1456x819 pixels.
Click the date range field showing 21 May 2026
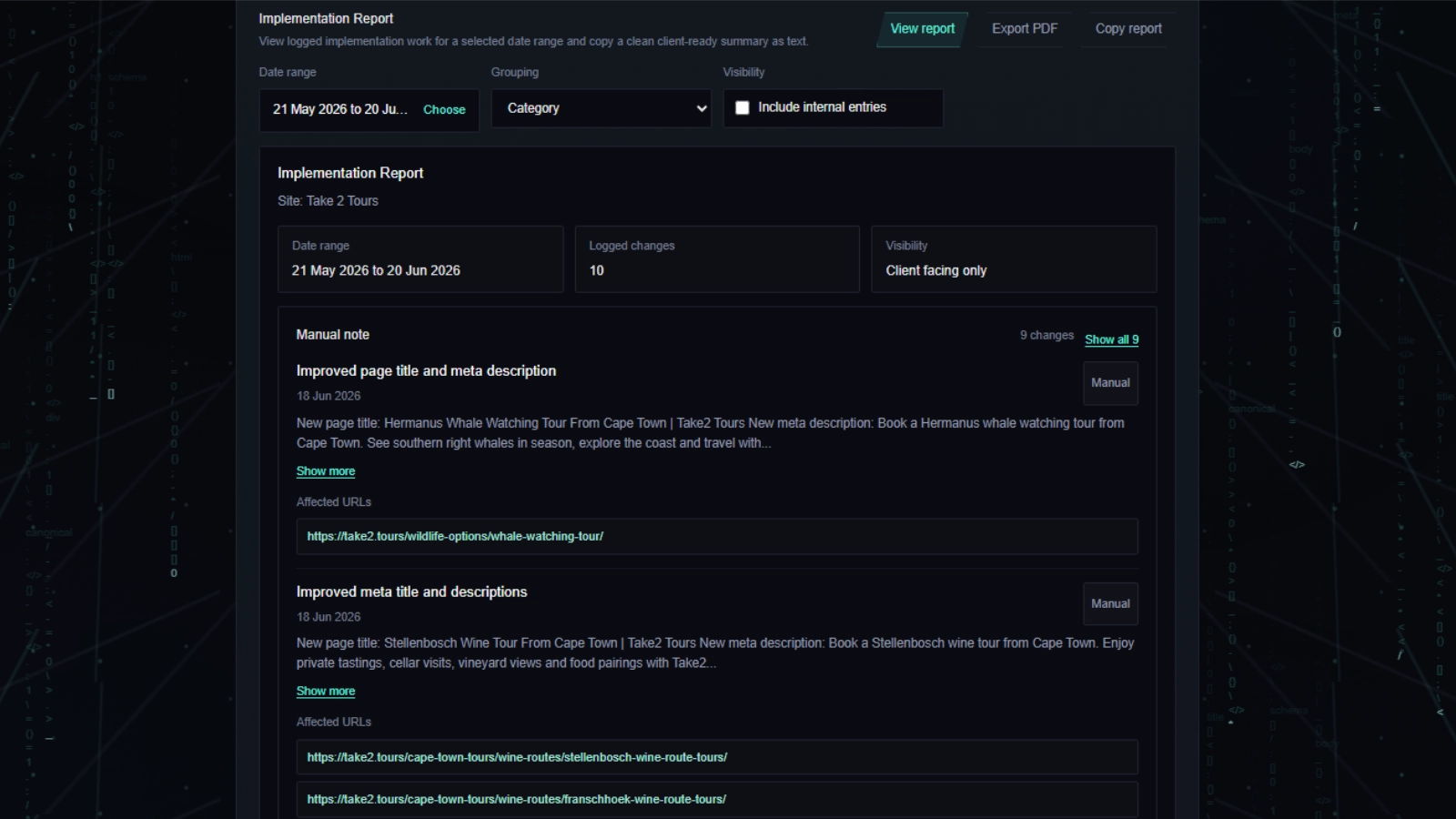tap(369, 110)
